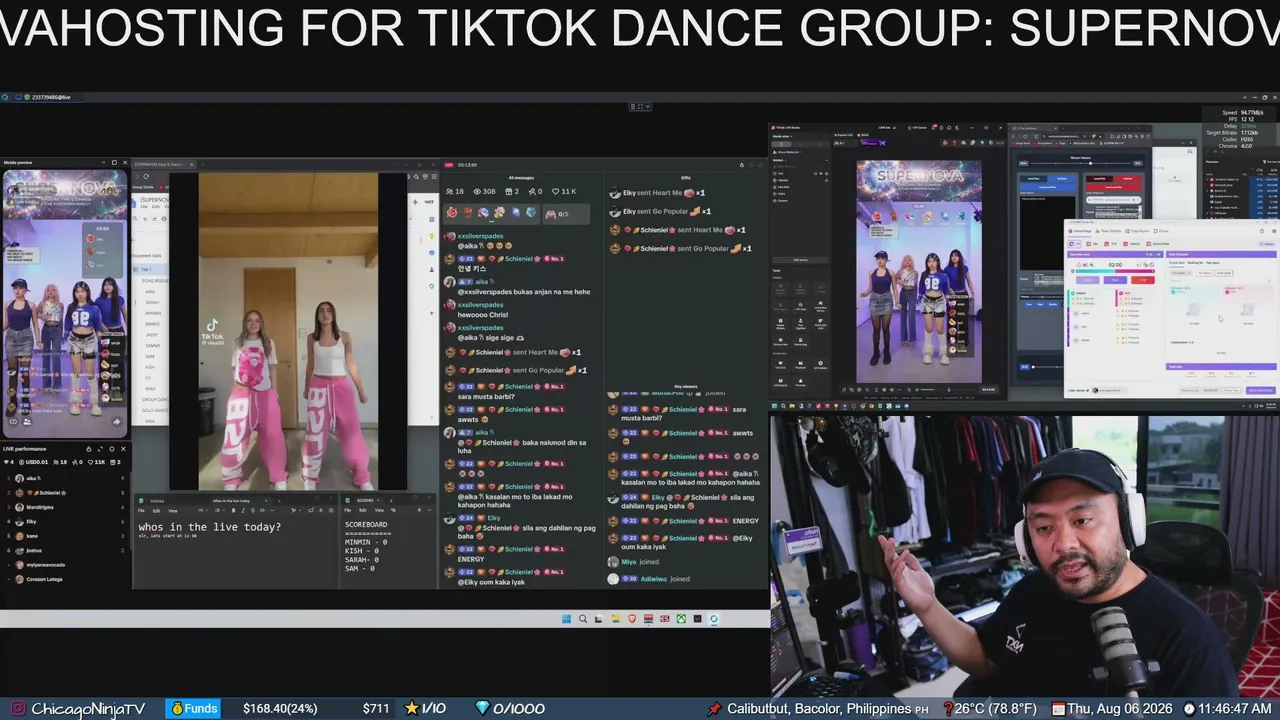This screenshot has width=1280, height=720.
Task: Click SUPERNOVA live preview in LIVE Studio
Action: 919,271
